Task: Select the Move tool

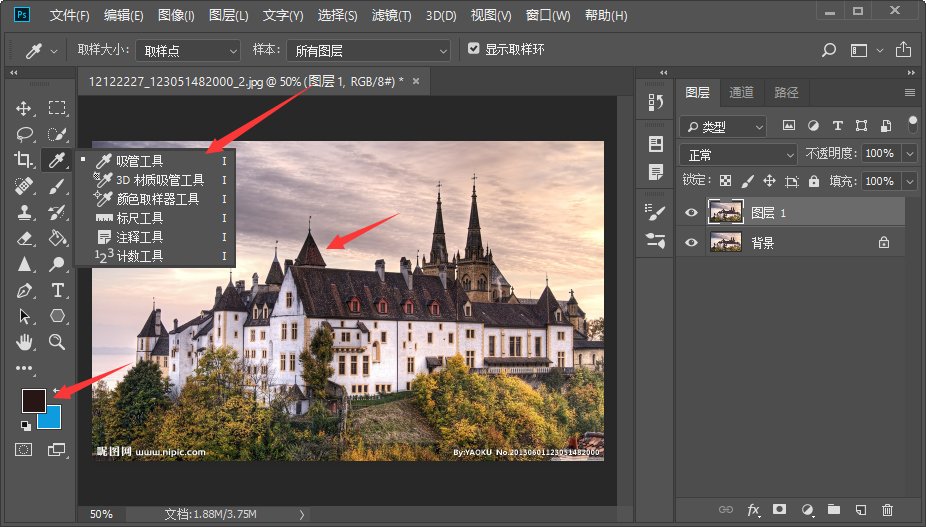Action: pyautogui.click(x=24, y=108)
